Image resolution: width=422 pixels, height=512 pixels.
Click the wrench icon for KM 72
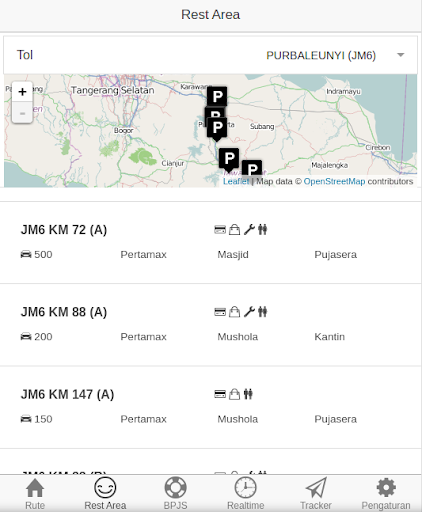[249, 230]
